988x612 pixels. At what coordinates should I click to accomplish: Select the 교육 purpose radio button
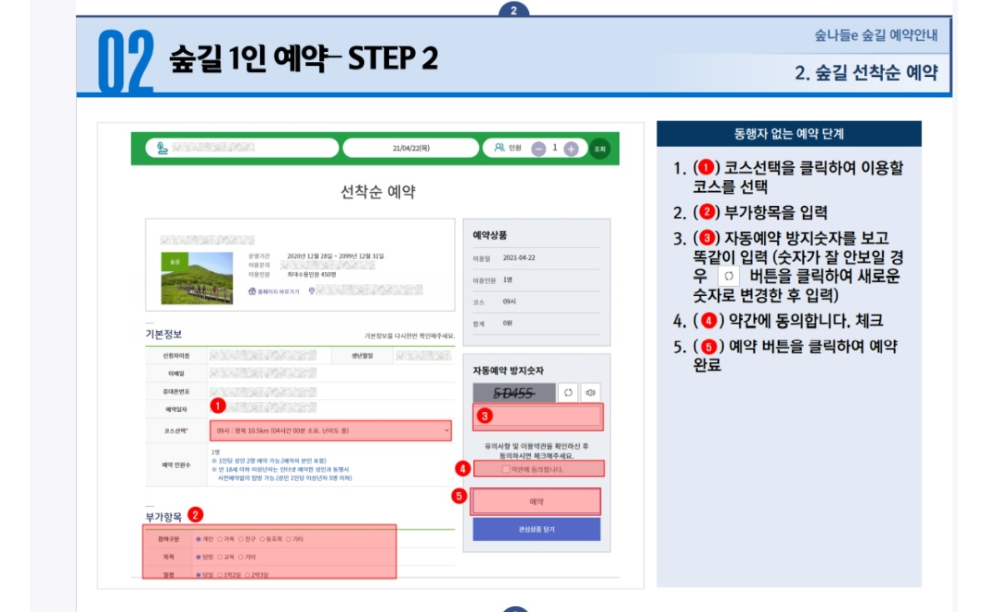coord(220,557)
